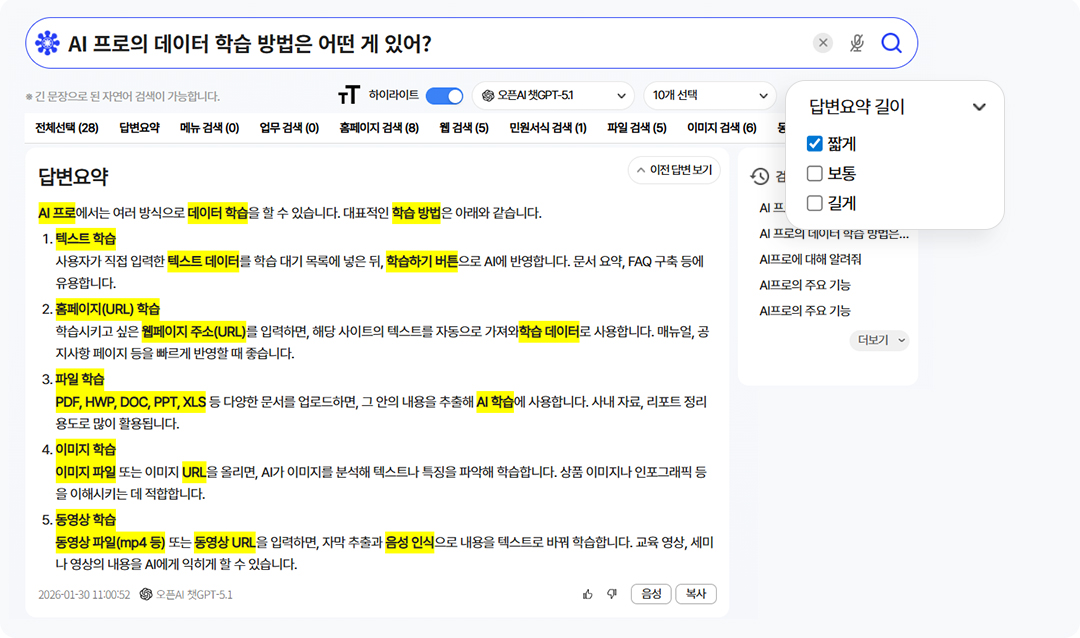The image size is (1080, 638).
Task: Click the 이전 답변 보기 button
Action: (x=674, y=171)
